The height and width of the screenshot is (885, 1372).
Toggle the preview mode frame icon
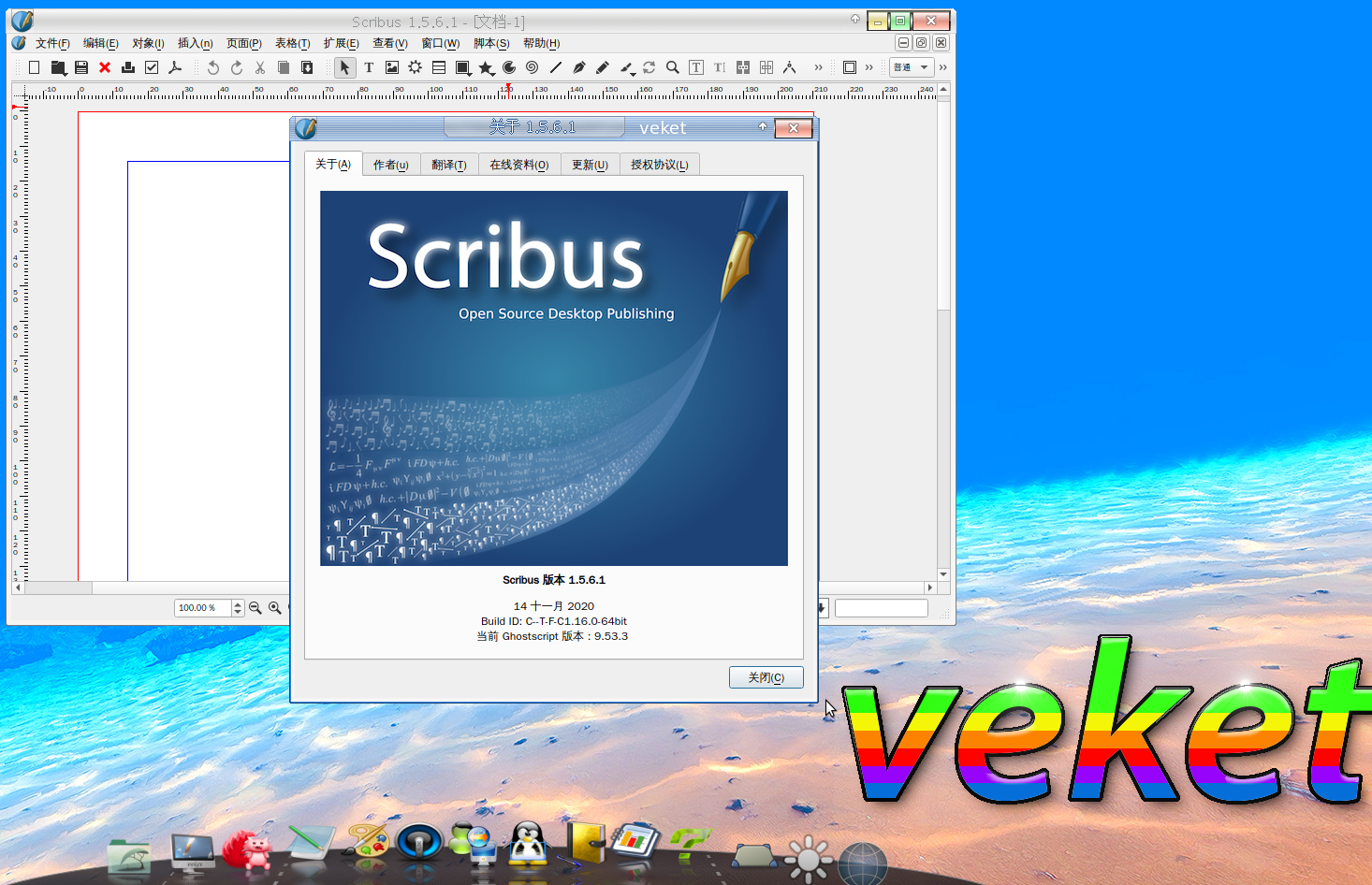pyautogui.click(x=850, y=67)
